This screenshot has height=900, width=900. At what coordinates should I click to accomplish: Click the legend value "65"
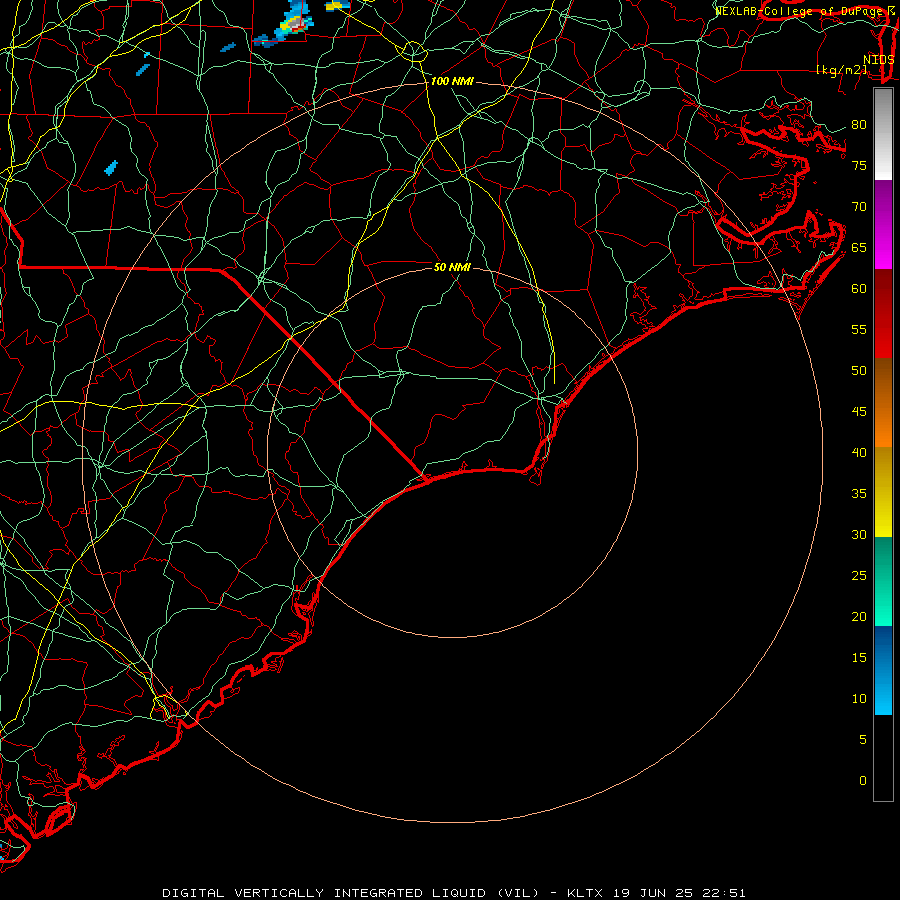pos(859,248)
